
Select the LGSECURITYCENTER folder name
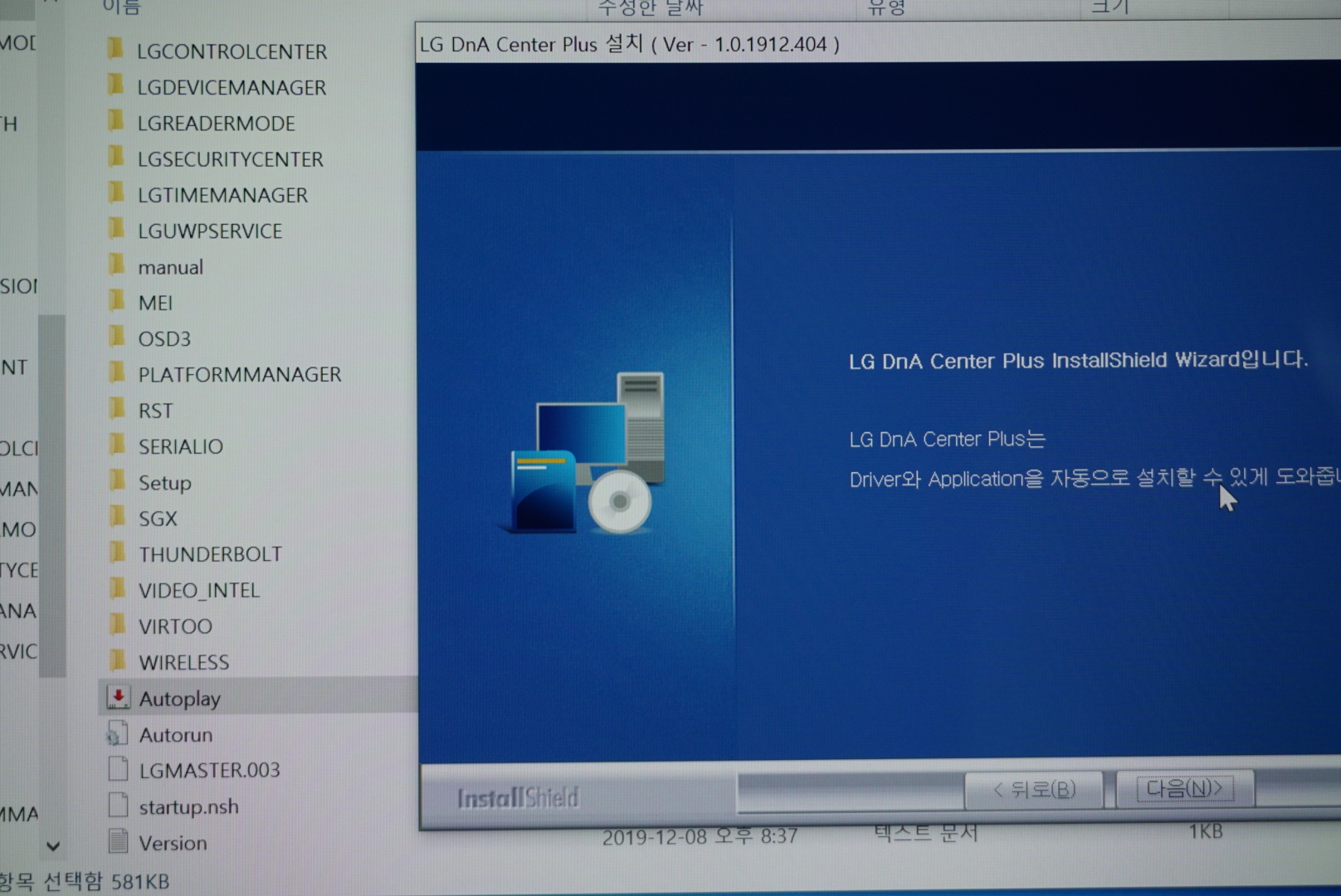pos(230,159)
